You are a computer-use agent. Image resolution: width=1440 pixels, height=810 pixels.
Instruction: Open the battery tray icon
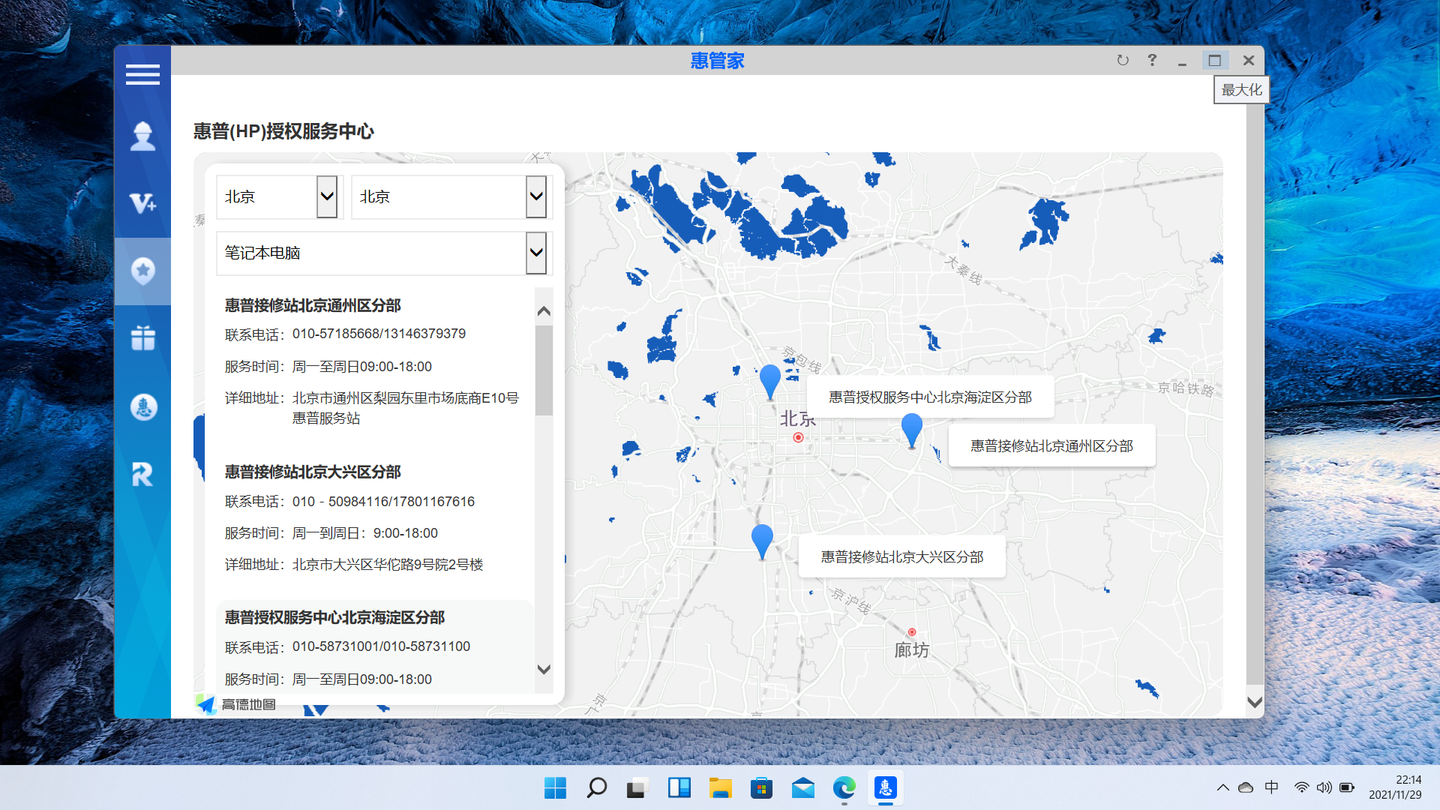(1347, 788)
